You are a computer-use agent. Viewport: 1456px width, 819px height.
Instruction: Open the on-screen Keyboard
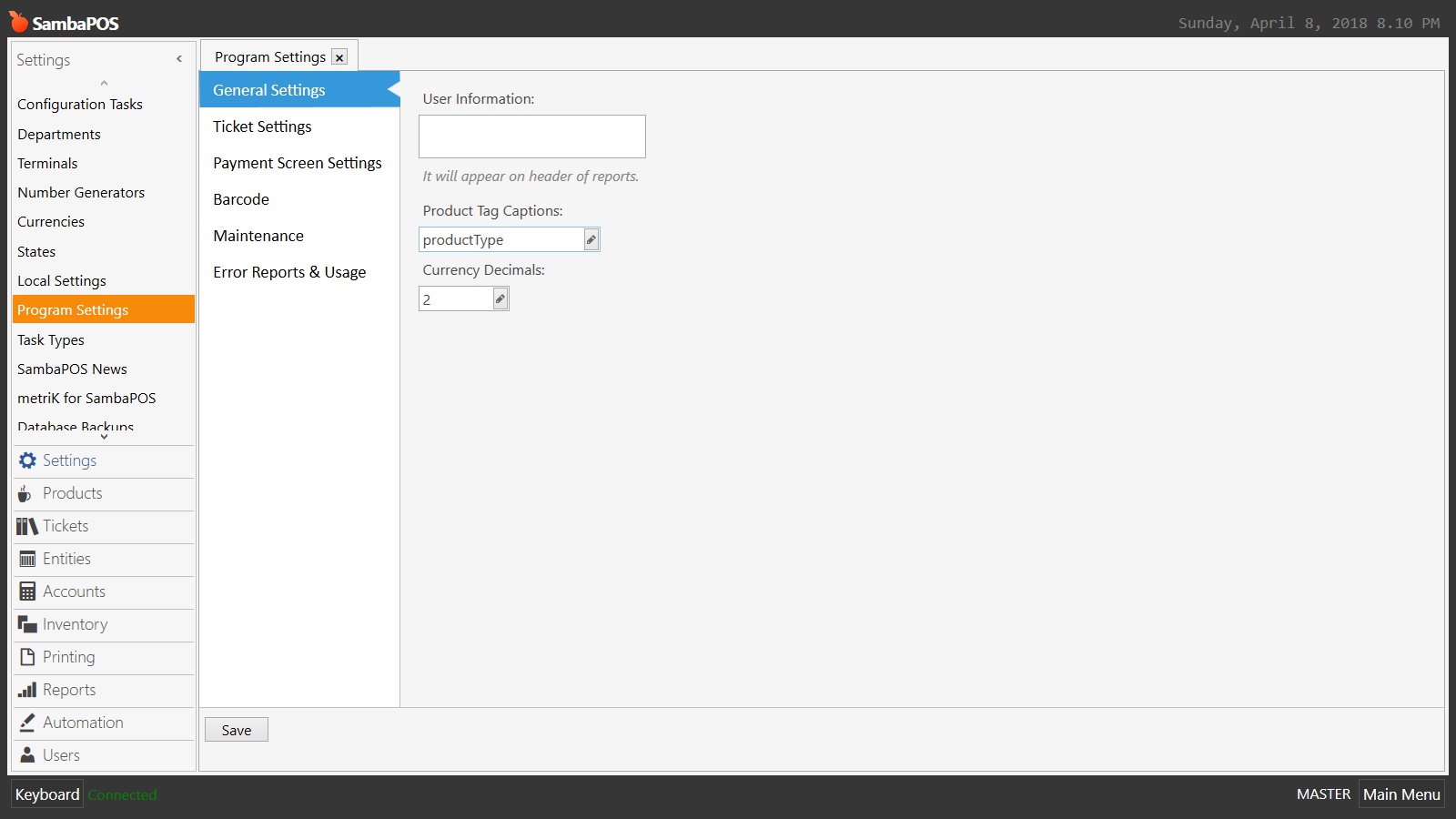pyautogui.click(x=47, y=794)
